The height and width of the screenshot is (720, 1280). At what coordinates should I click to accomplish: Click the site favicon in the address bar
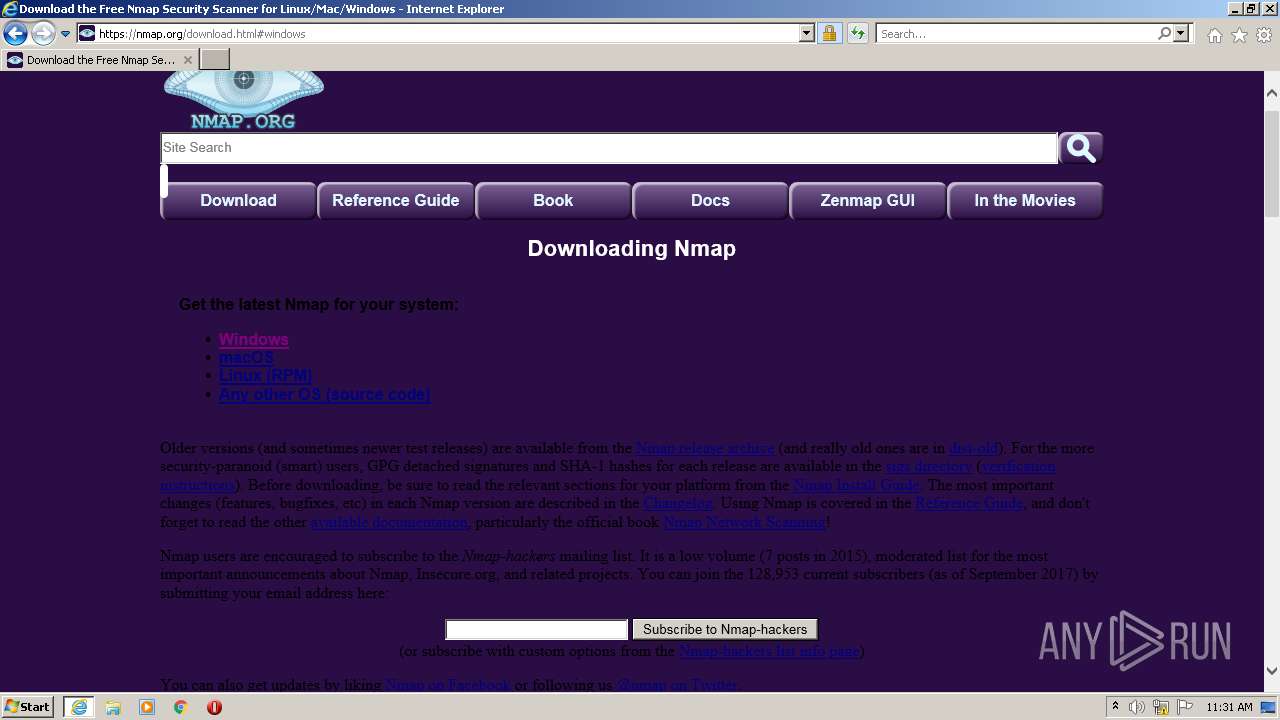pos(87,34)
